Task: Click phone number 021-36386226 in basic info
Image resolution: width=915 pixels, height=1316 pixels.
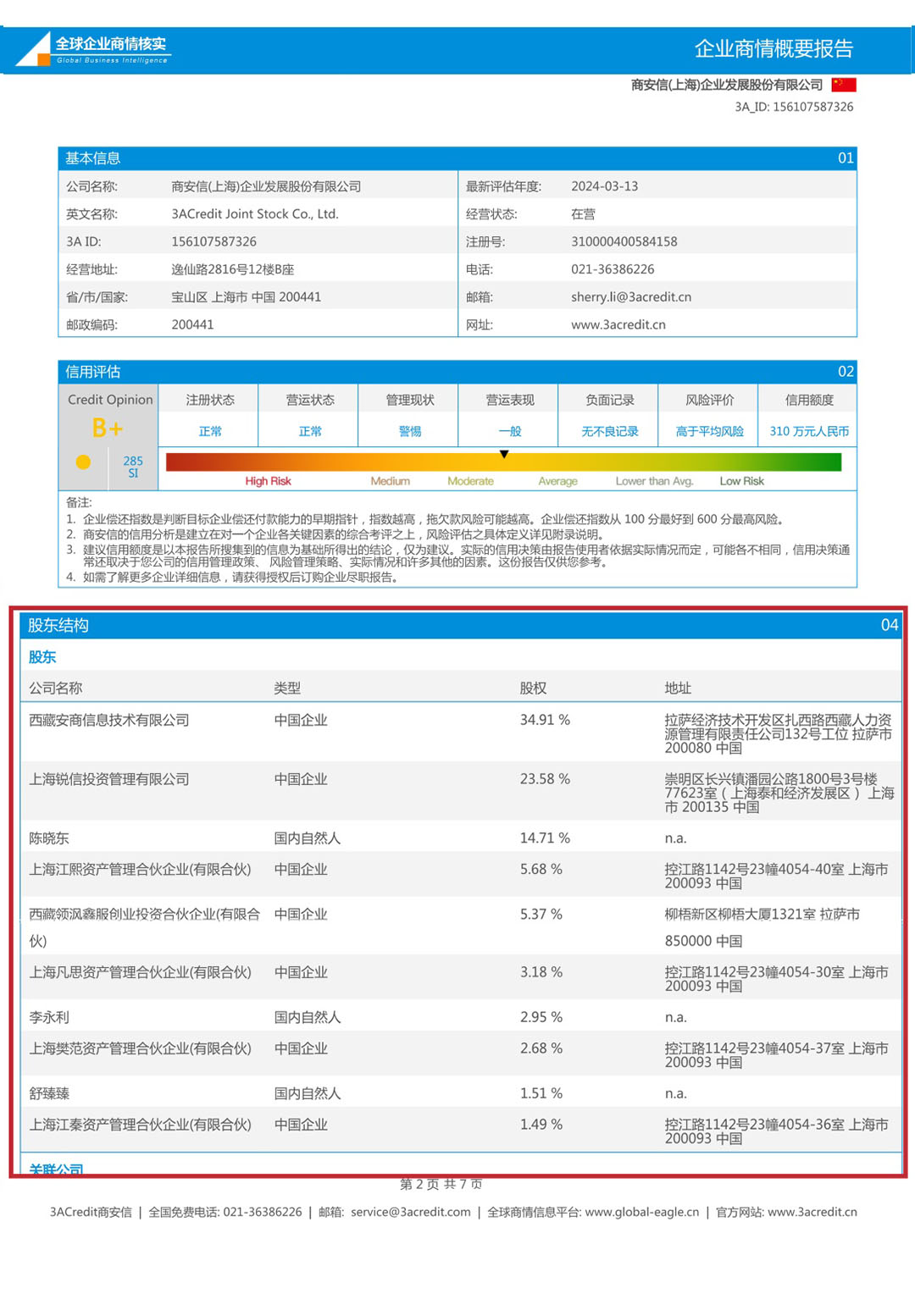Action: (613, 269)
